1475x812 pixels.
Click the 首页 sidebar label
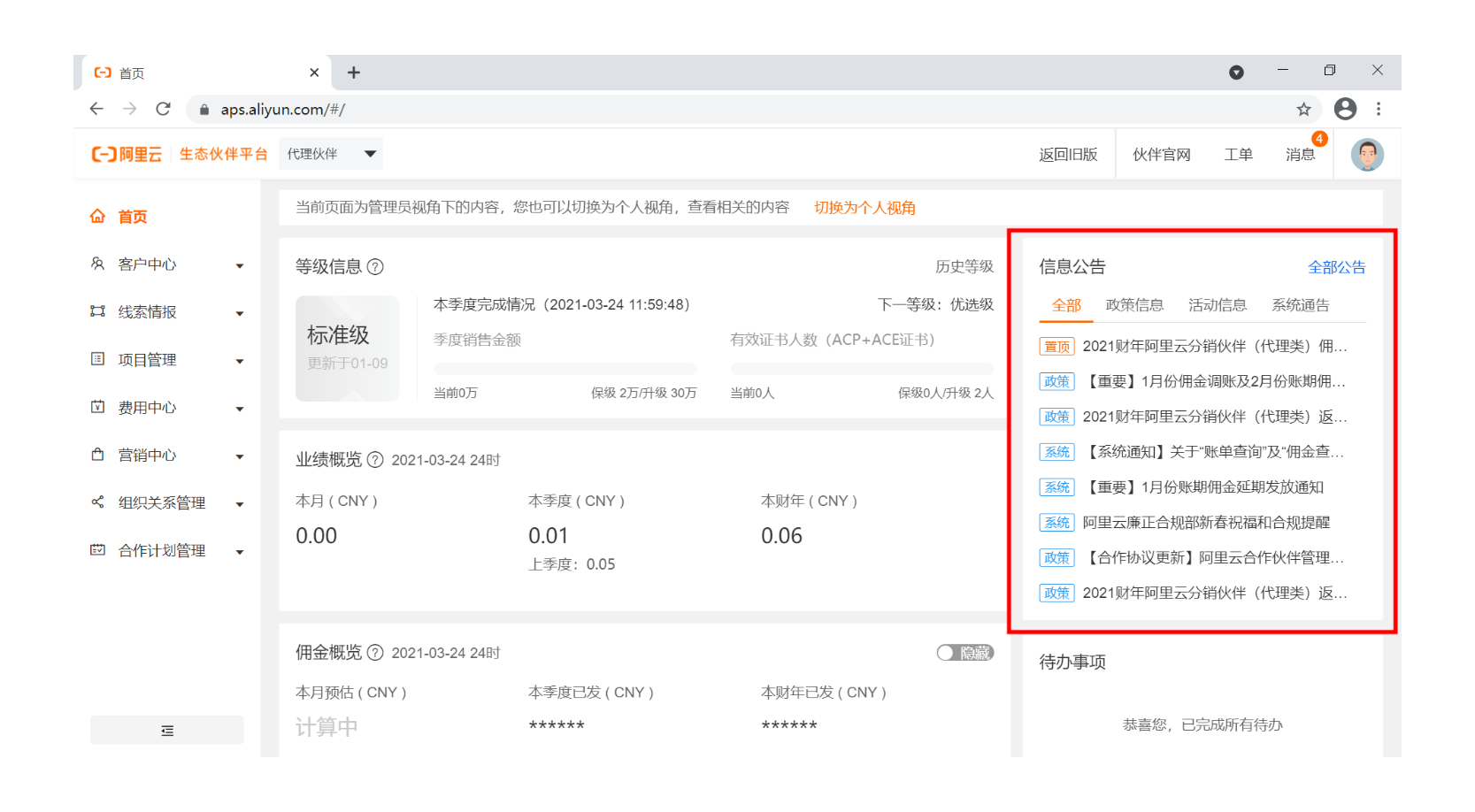(x=133, y=217)
